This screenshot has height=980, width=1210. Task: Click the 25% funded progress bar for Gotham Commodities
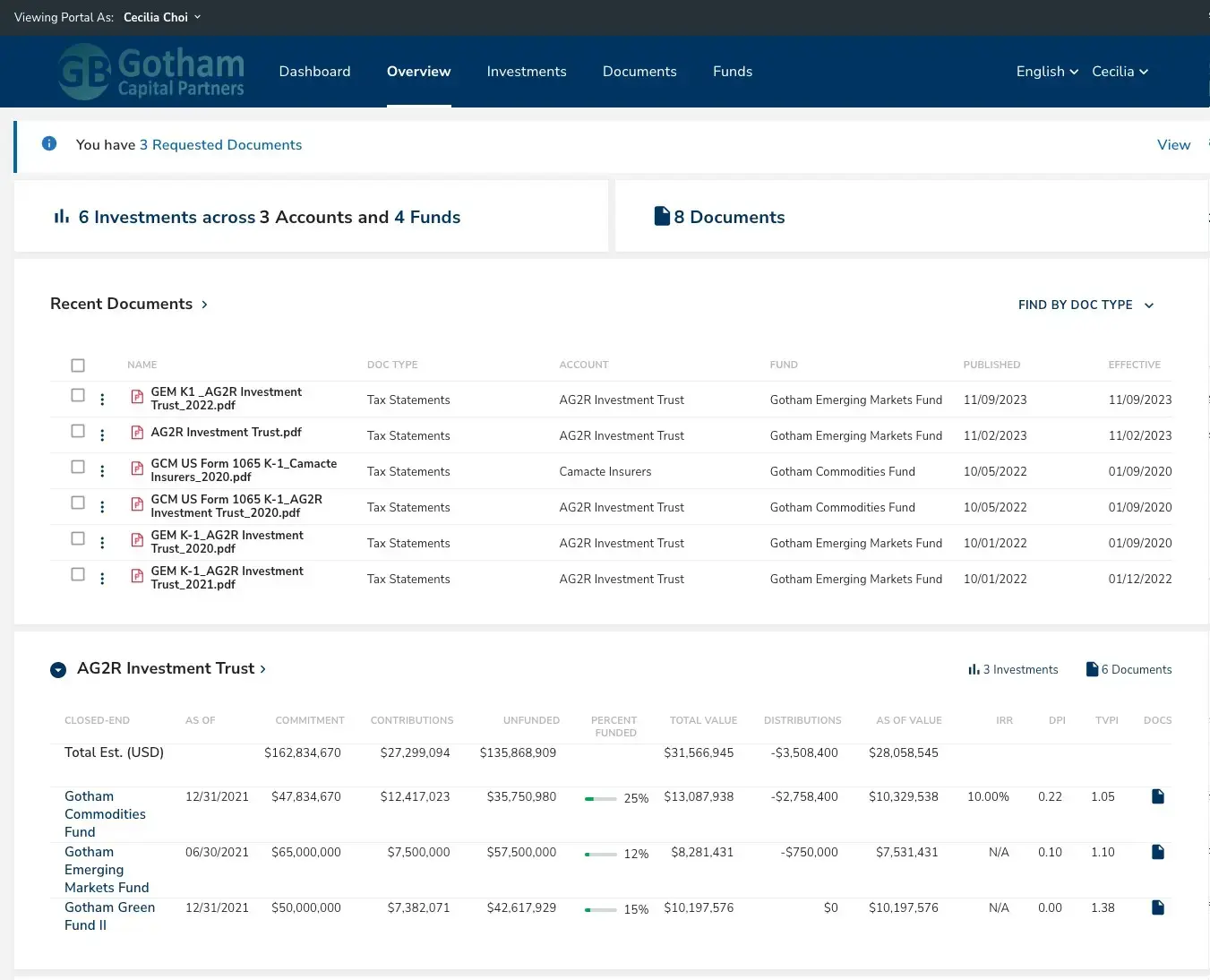point(600,798)
